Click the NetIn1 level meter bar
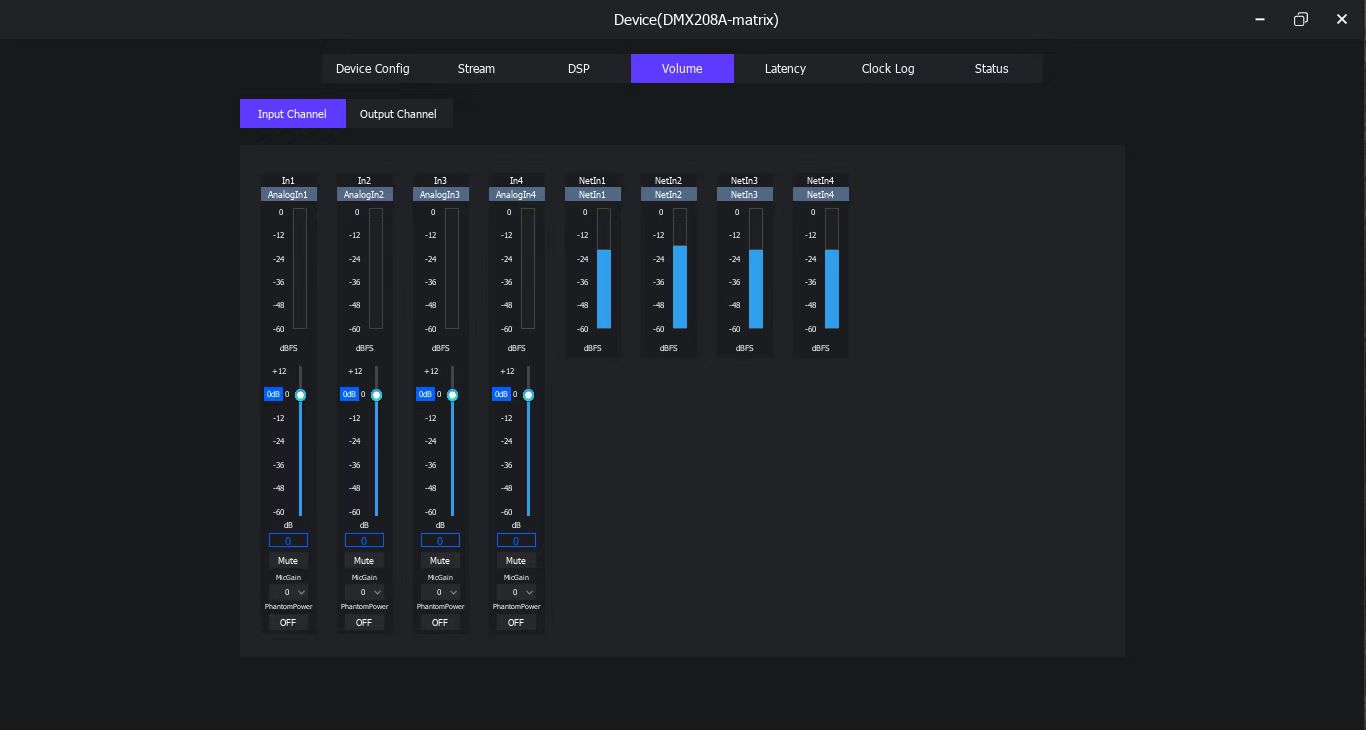 tap(604, 268)
